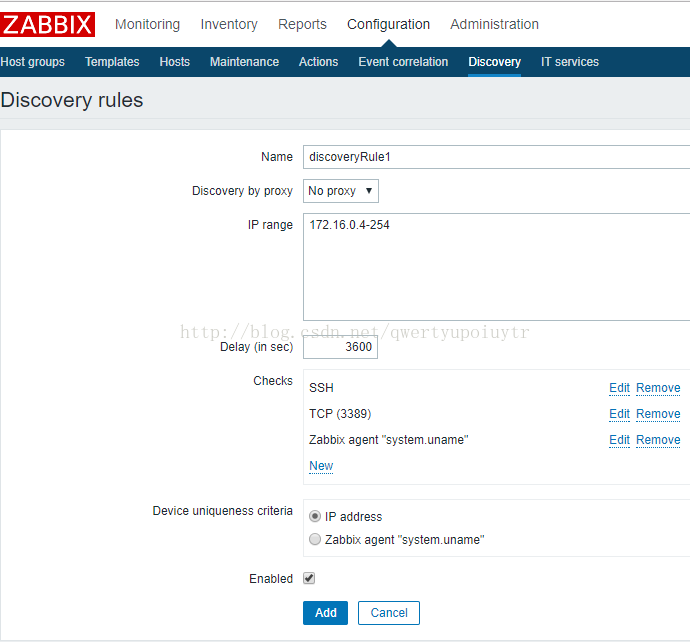The width and height of the screenshot is (690, 642).
Task: Focus the Name input field
Action: [496, 157]
